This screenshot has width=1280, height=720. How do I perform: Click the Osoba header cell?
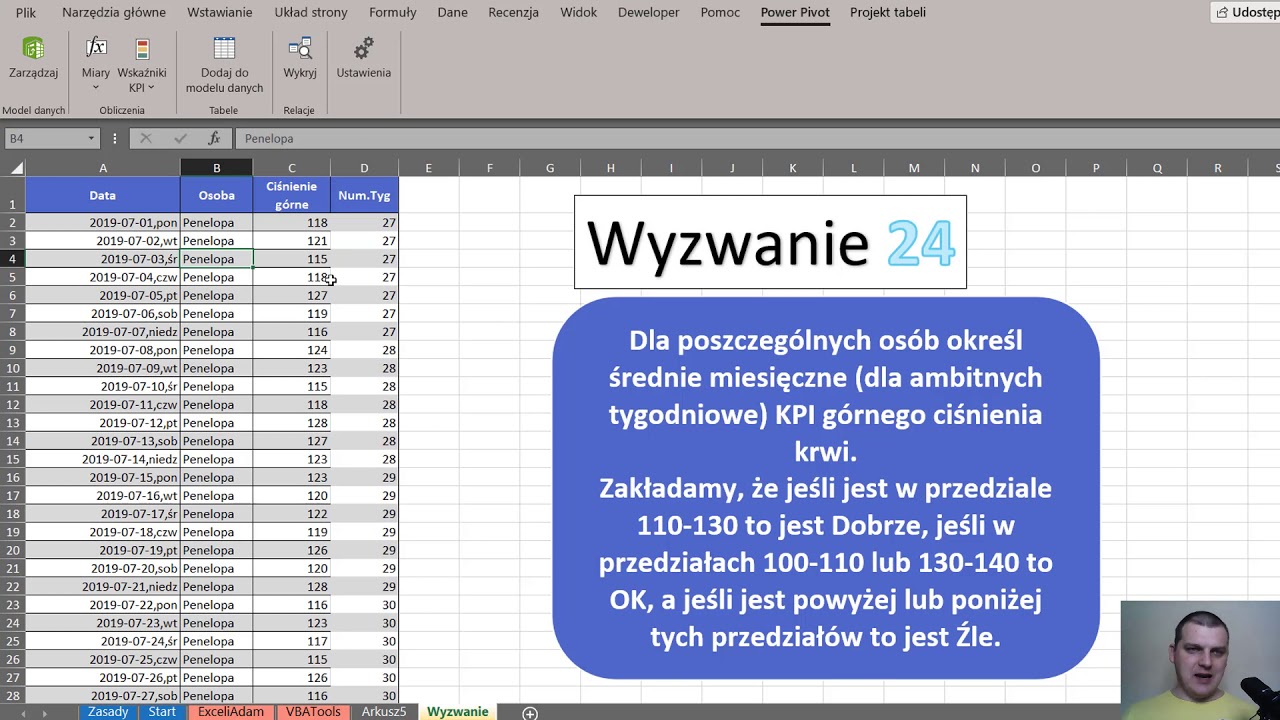(x=216, y=195)
